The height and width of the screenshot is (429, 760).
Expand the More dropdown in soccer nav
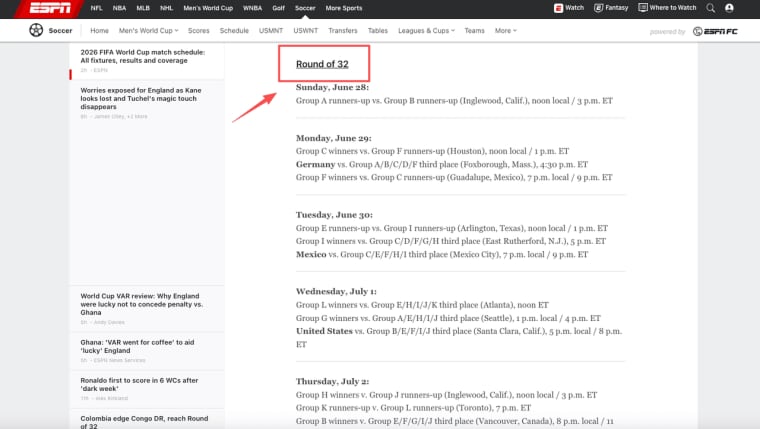pyautogui.click(x=506, y=31)
